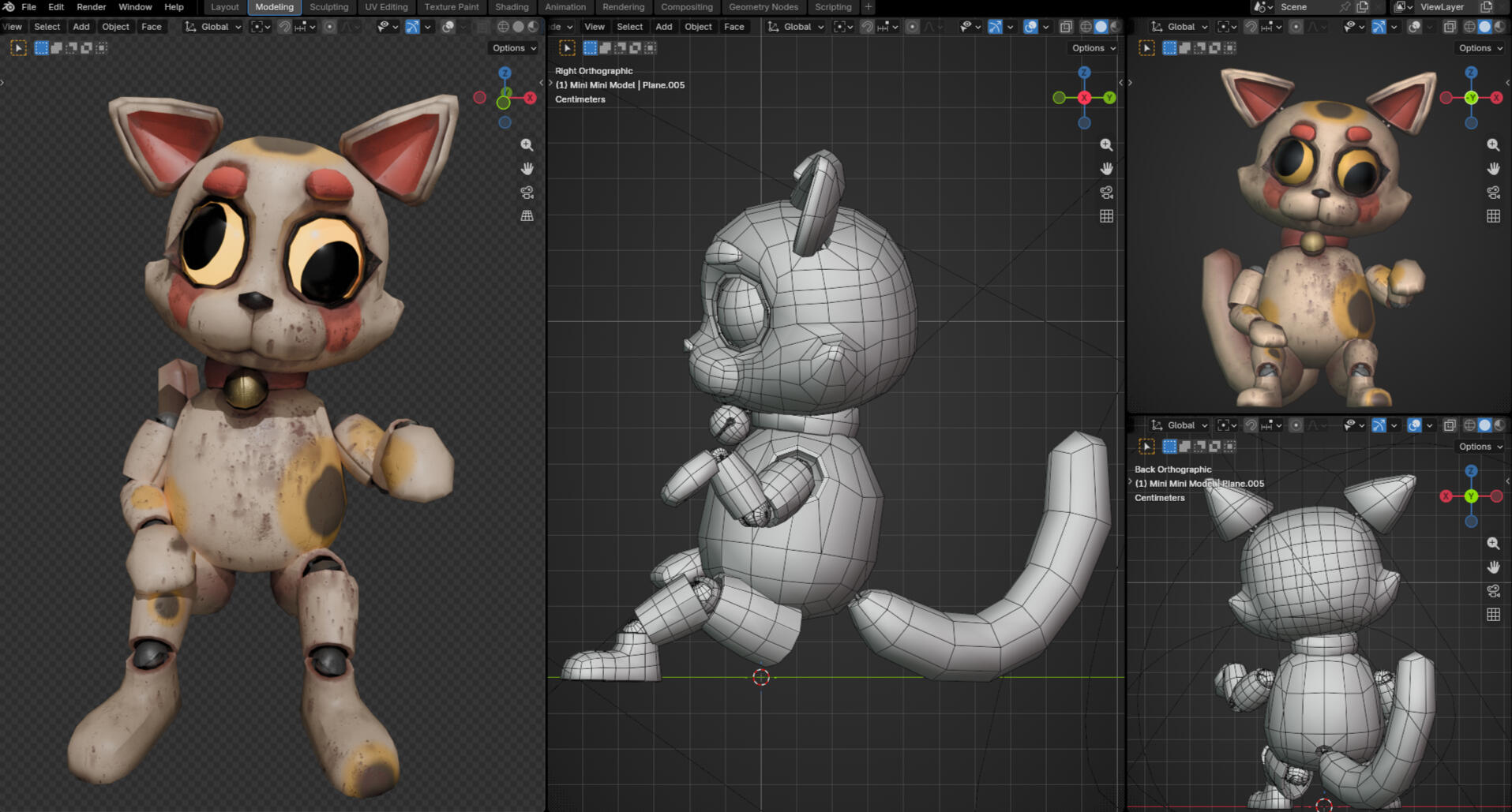The image size is (1512, 812).
Task: Toggle snapping magnet in Back Orthographic viewport
Action: click(1251, 425)
